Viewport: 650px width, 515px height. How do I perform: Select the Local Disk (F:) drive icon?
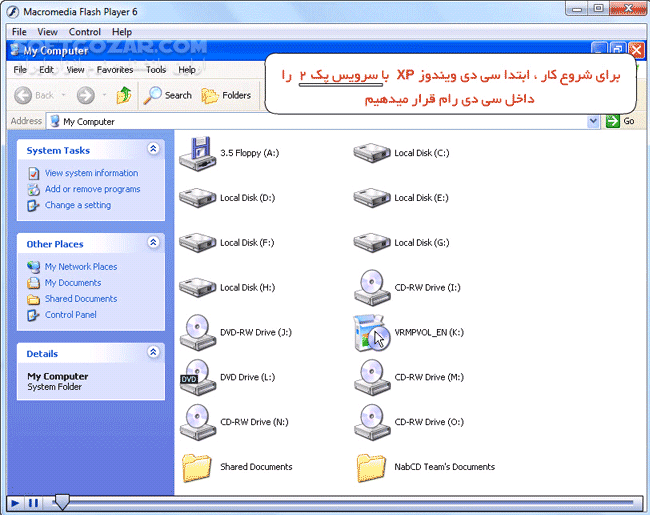(198, 243)
